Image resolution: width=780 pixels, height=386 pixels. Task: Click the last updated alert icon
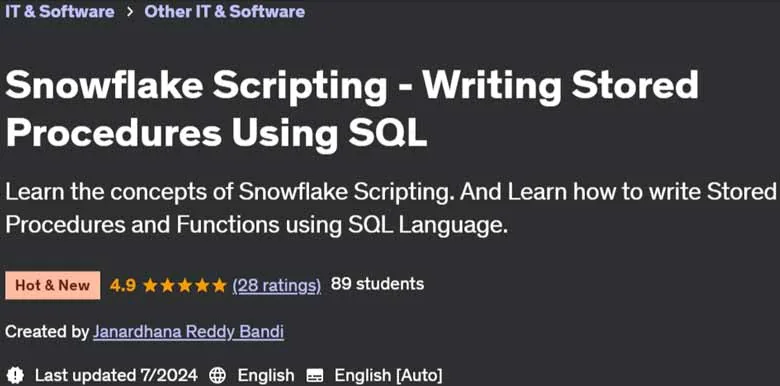(16, 375)
